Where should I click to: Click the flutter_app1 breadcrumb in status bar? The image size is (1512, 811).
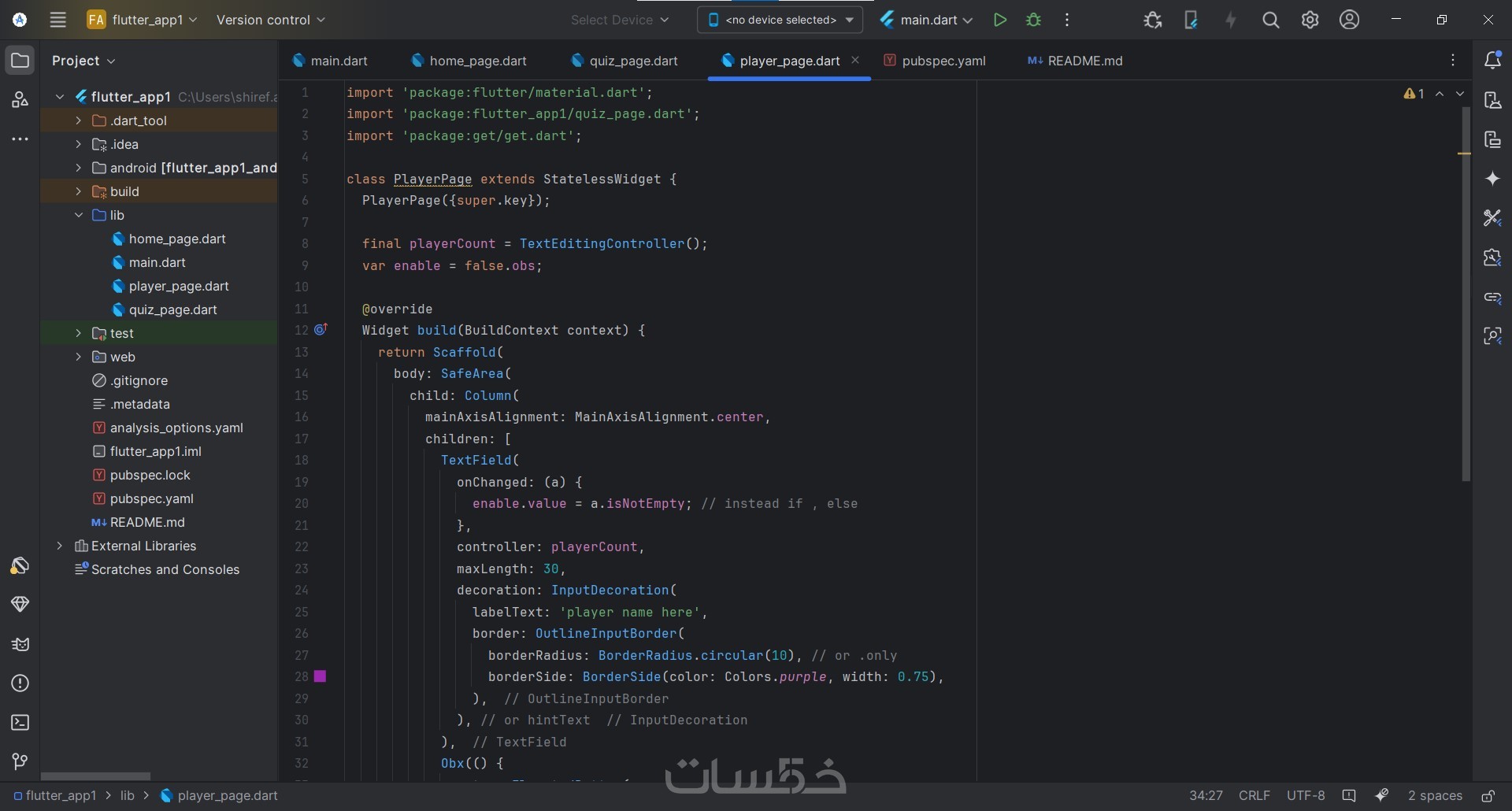coord(54,796)
